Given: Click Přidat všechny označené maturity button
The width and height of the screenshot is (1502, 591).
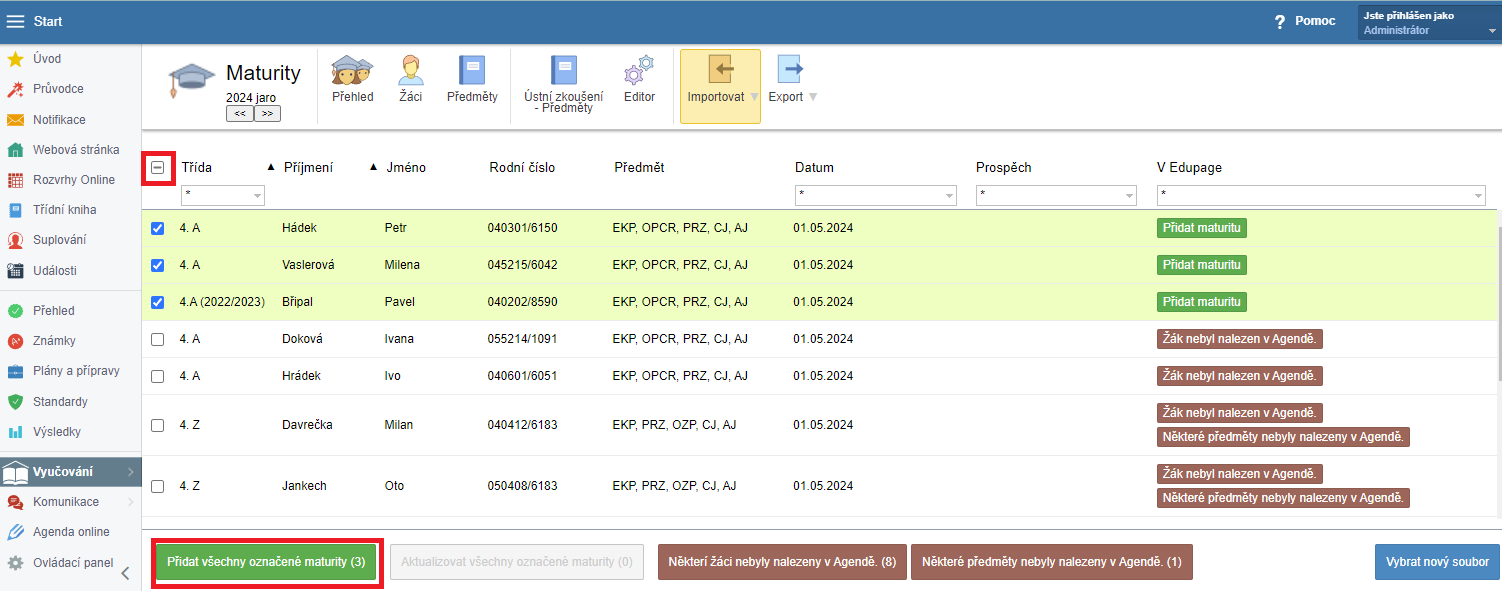Looking at the screenshot, I should [x=266, y=562].
